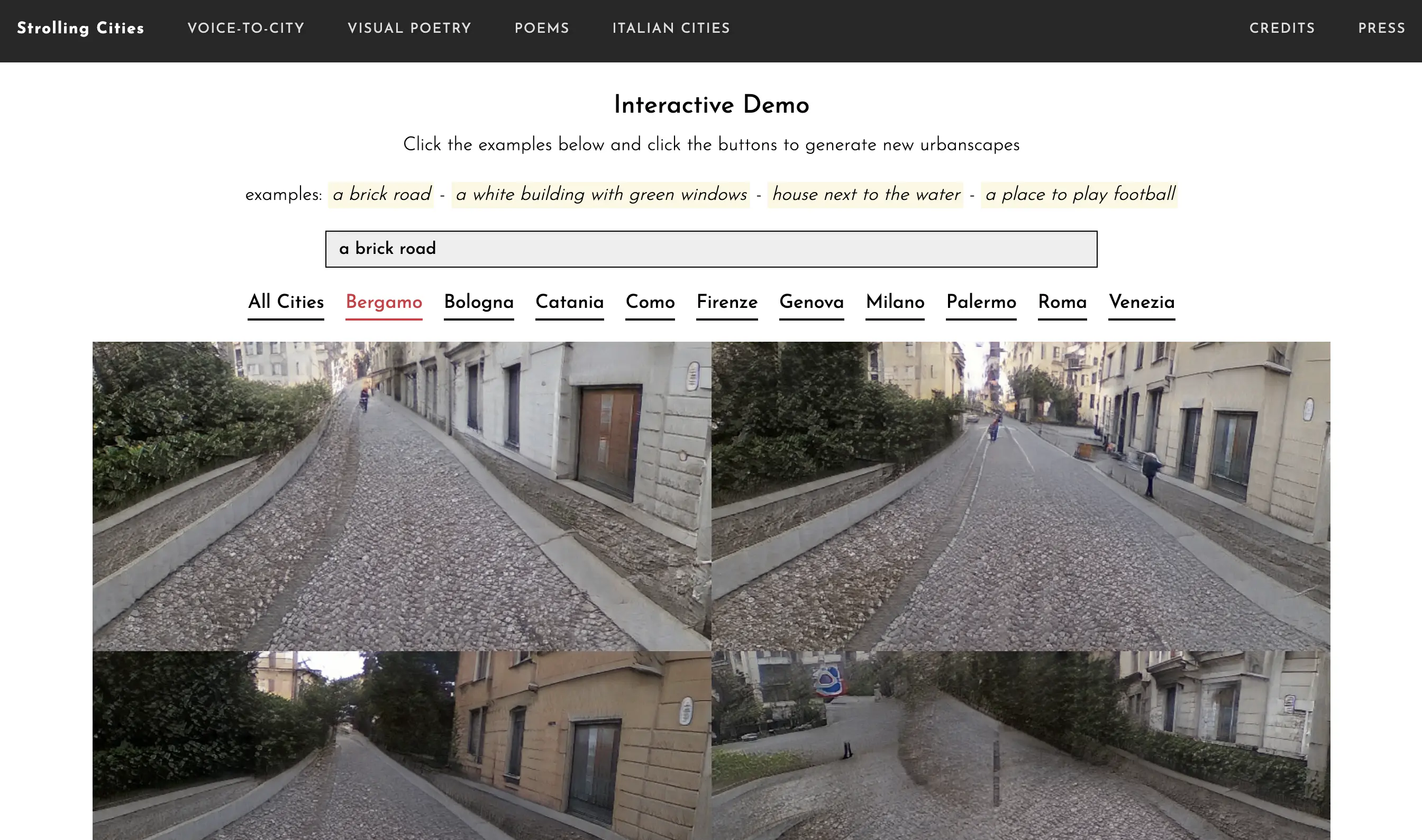View the Credits page
1422x840 pixels.
(1282, 29)
